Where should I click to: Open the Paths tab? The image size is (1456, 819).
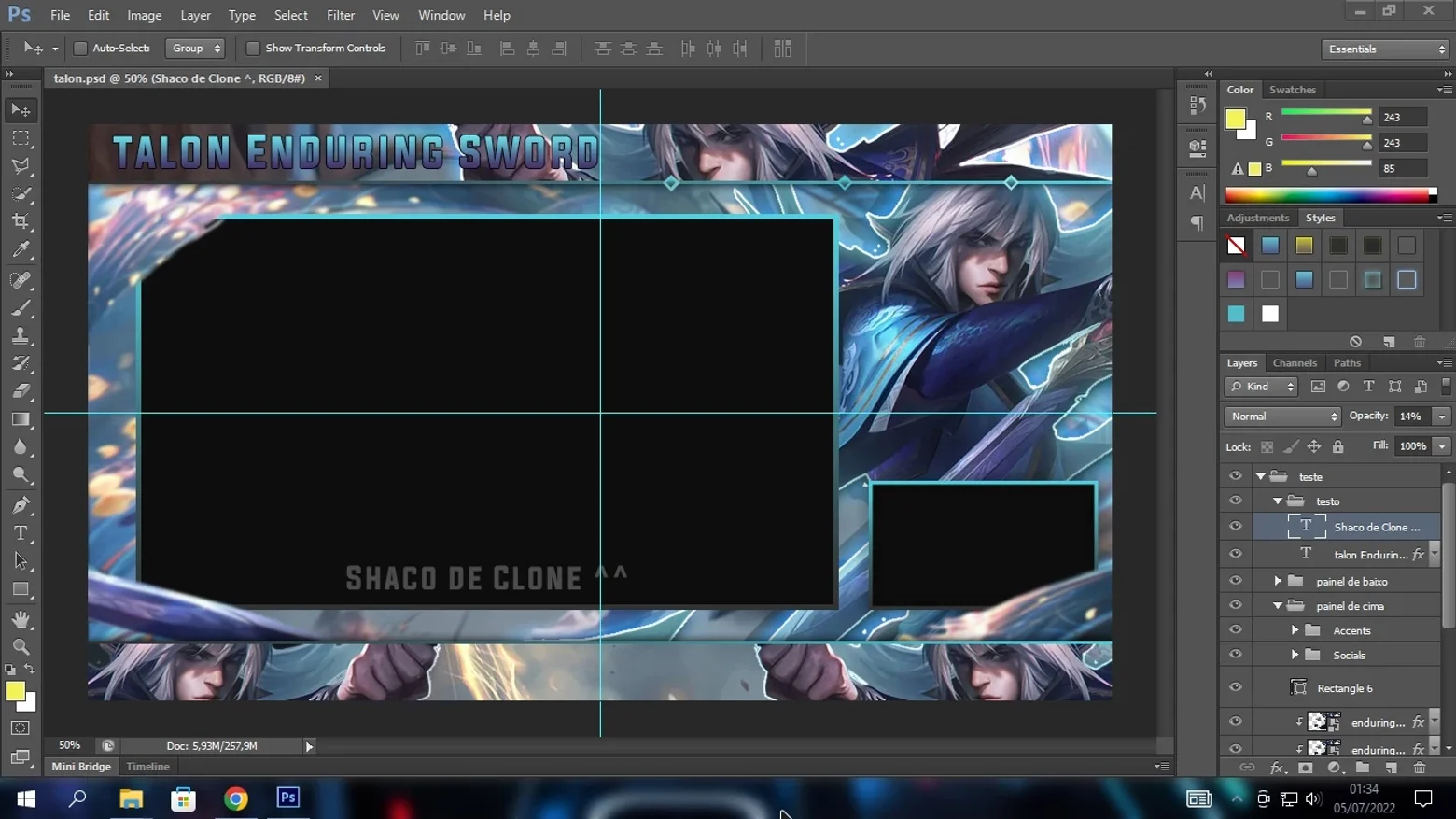click(x=1347, y=363)
